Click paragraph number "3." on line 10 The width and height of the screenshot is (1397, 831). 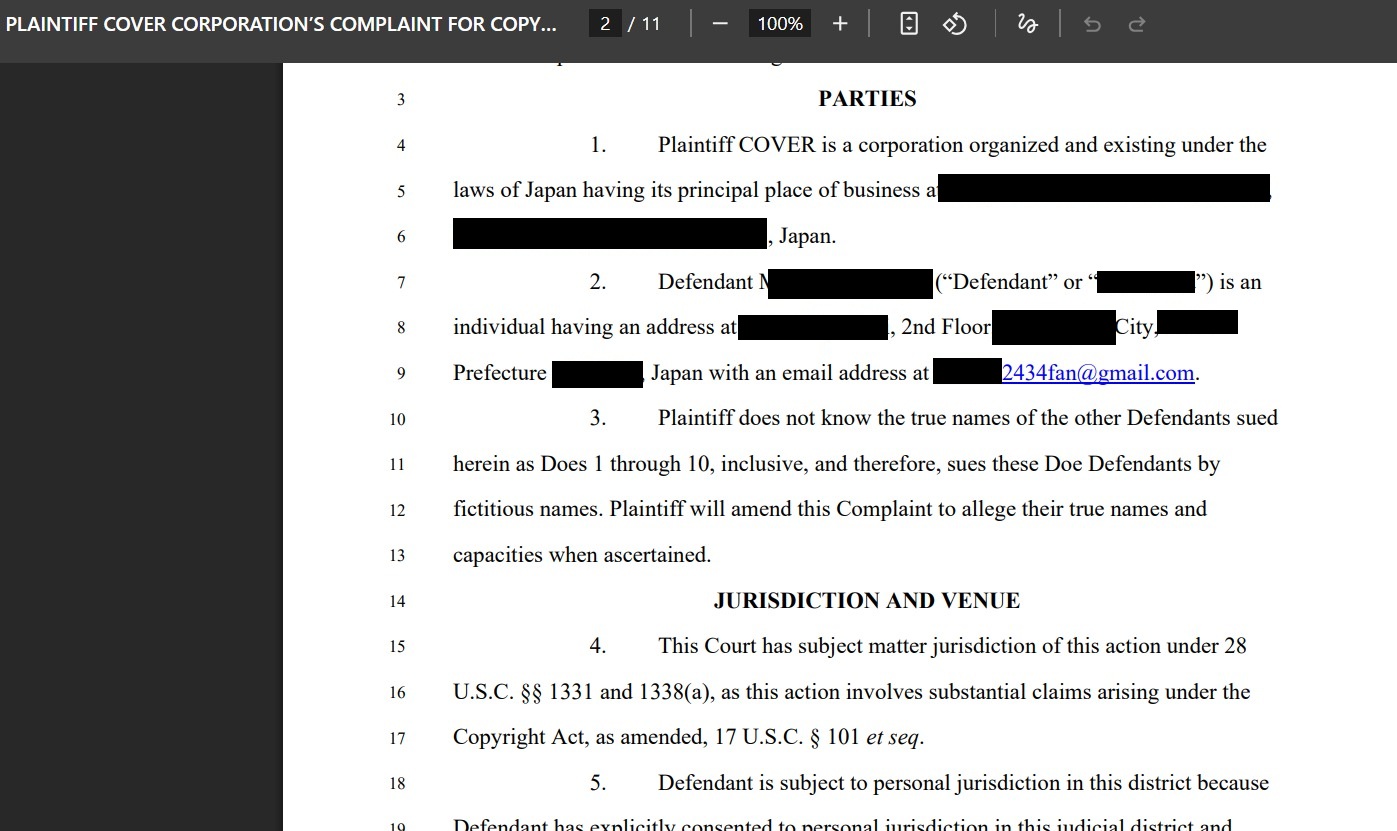[x=598, y=418]
